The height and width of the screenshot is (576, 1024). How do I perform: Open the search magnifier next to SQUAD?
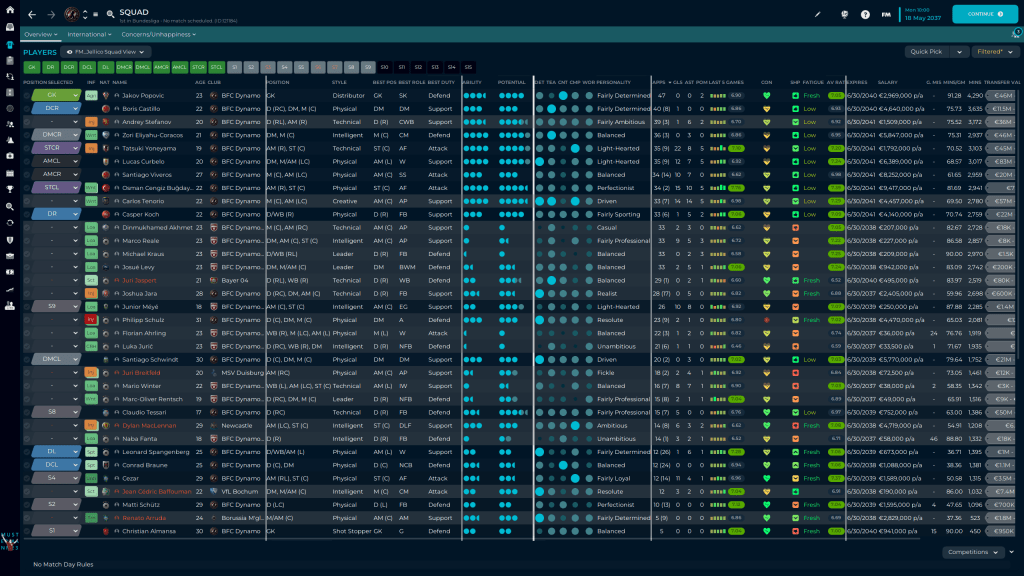pyautogui.click(x=108, y=14)
